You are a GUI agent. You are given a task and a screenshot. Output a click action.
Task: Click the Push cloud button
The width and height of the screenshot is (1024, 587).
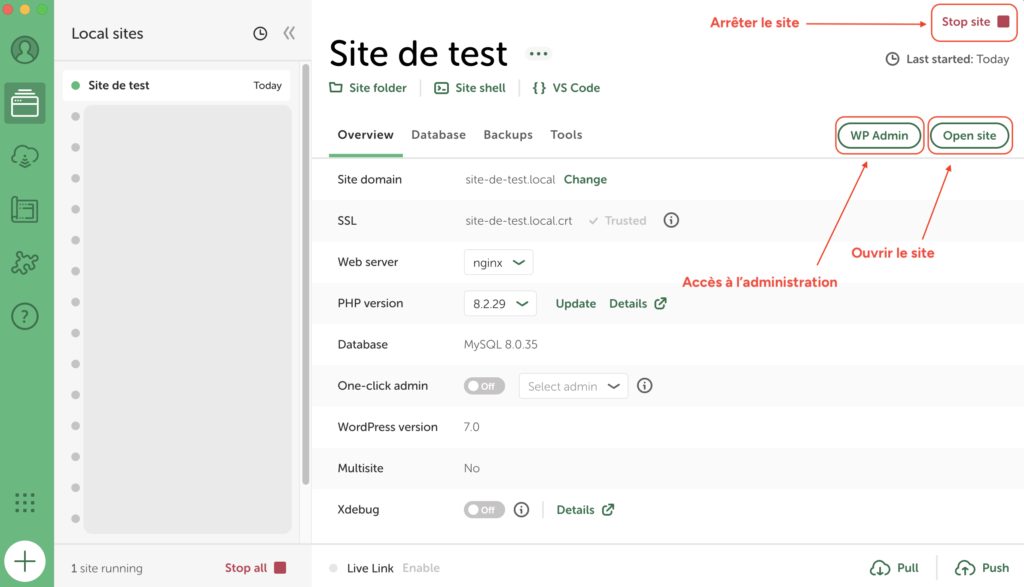coord(982,568)
